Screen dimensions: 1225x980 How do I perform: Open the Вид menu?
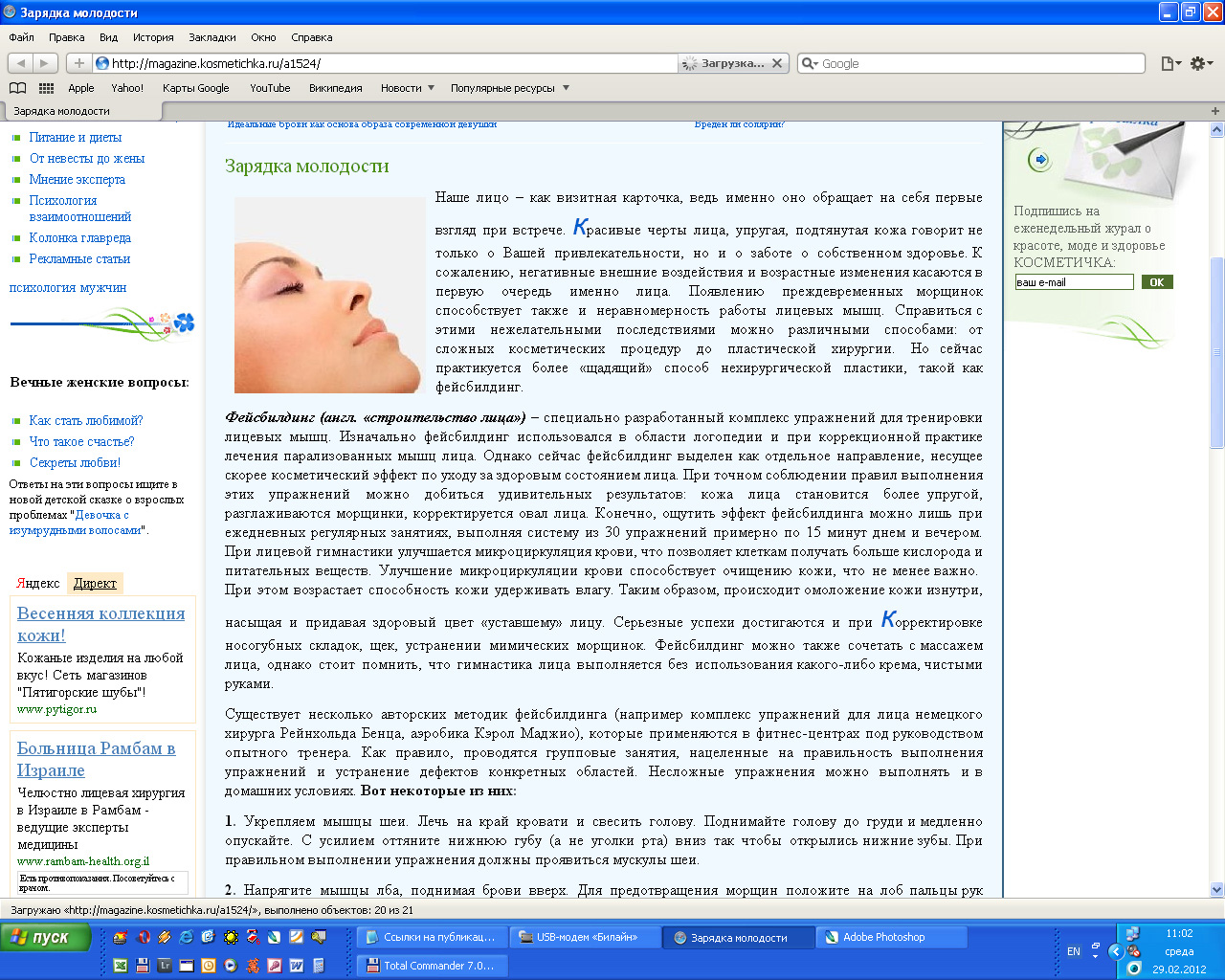(x=108, y=37)
